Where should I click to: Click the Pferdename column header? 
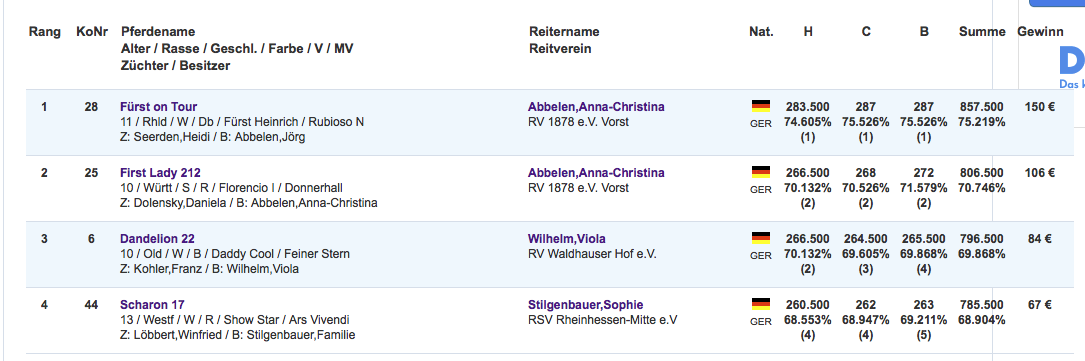coord(158,32)
